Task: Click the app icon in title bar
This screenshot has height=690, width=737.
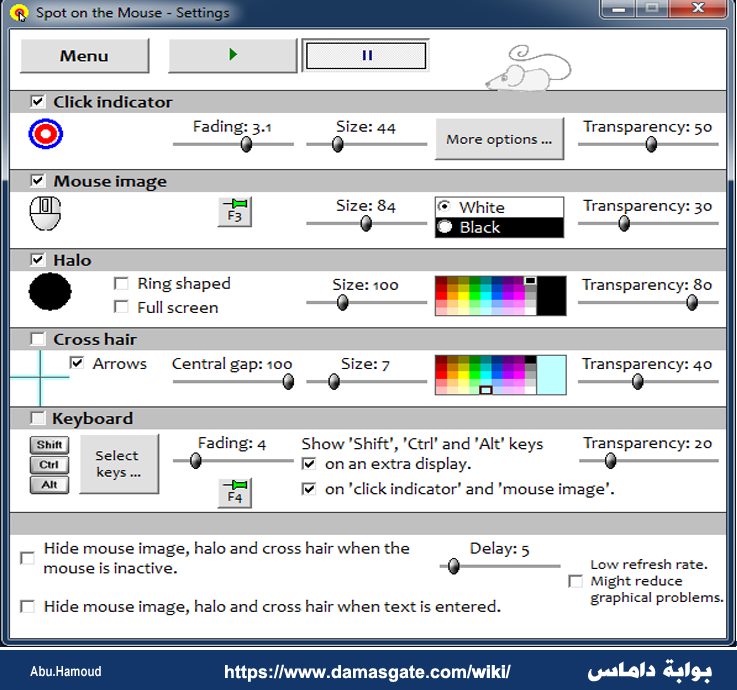Action: click(19, 13)
